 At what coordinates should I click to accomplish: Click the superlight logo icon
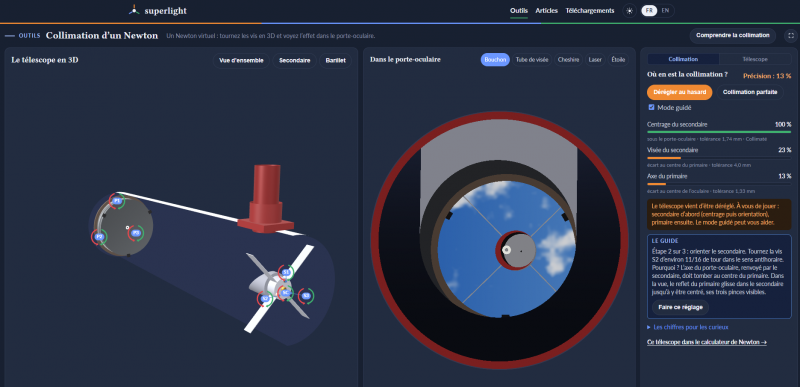point(134,10)
